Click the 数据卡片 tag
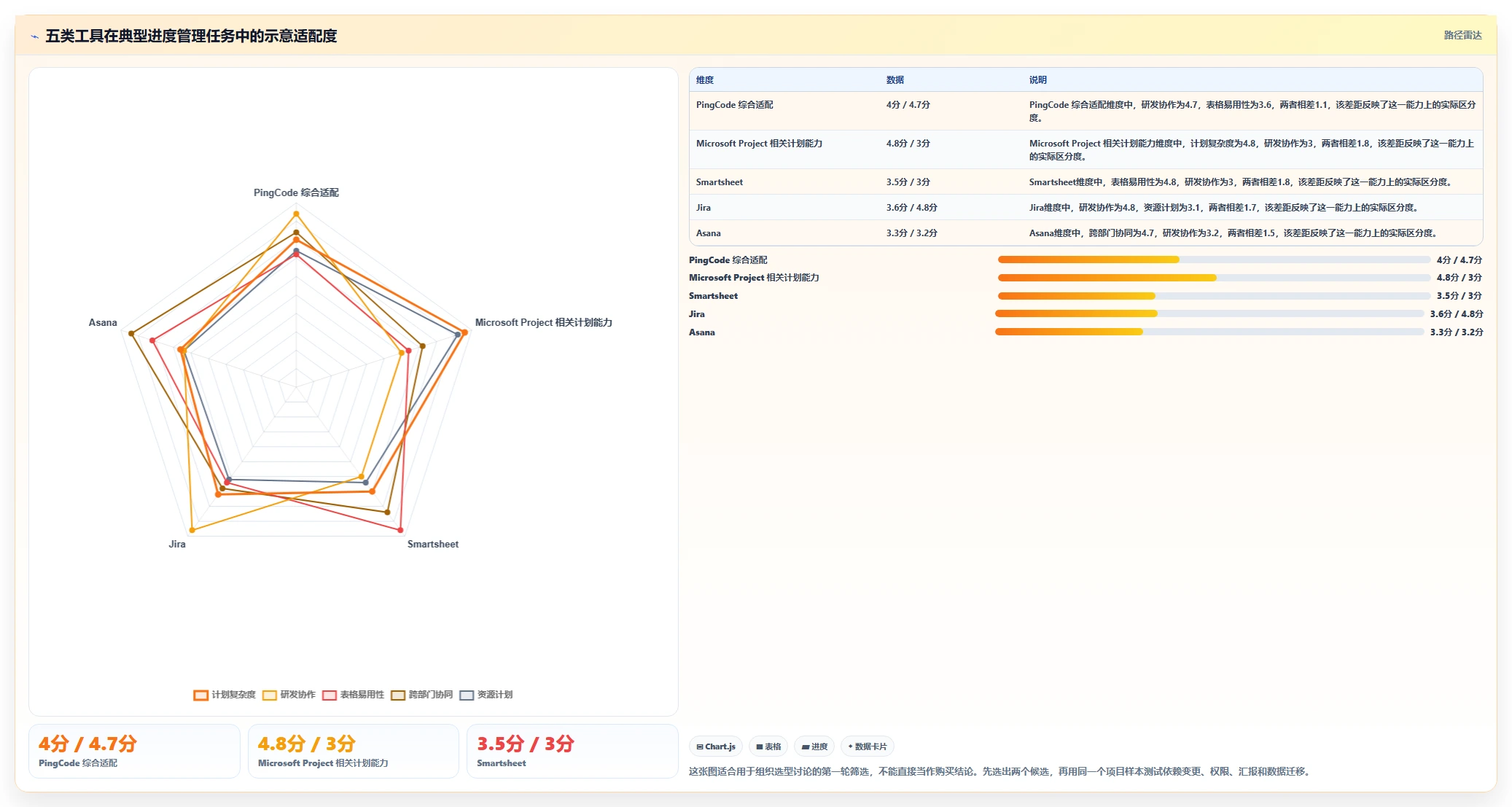 (x=868, y=746)
